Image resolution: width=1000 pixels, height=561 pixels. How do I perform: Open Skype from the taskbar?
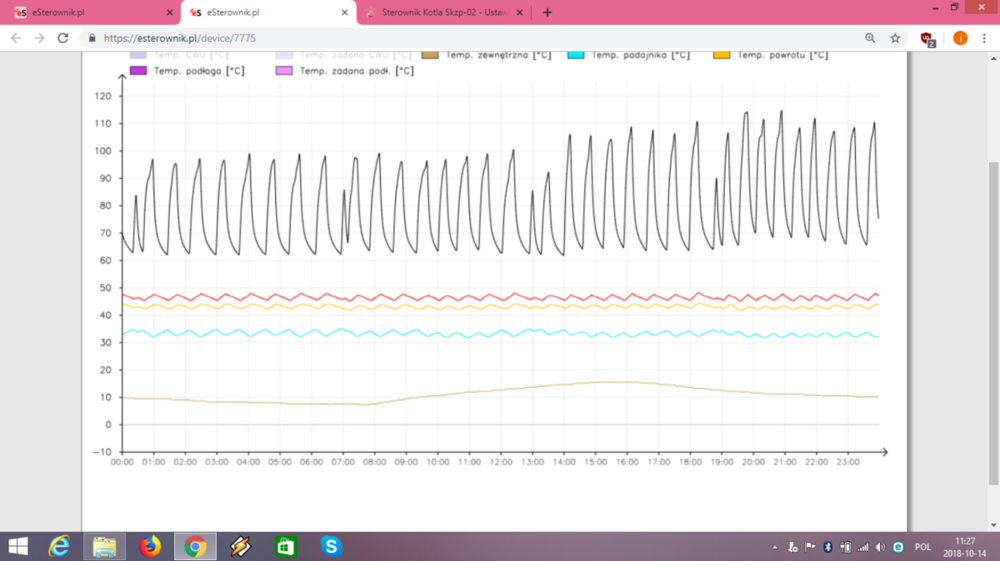pos(331,546)
